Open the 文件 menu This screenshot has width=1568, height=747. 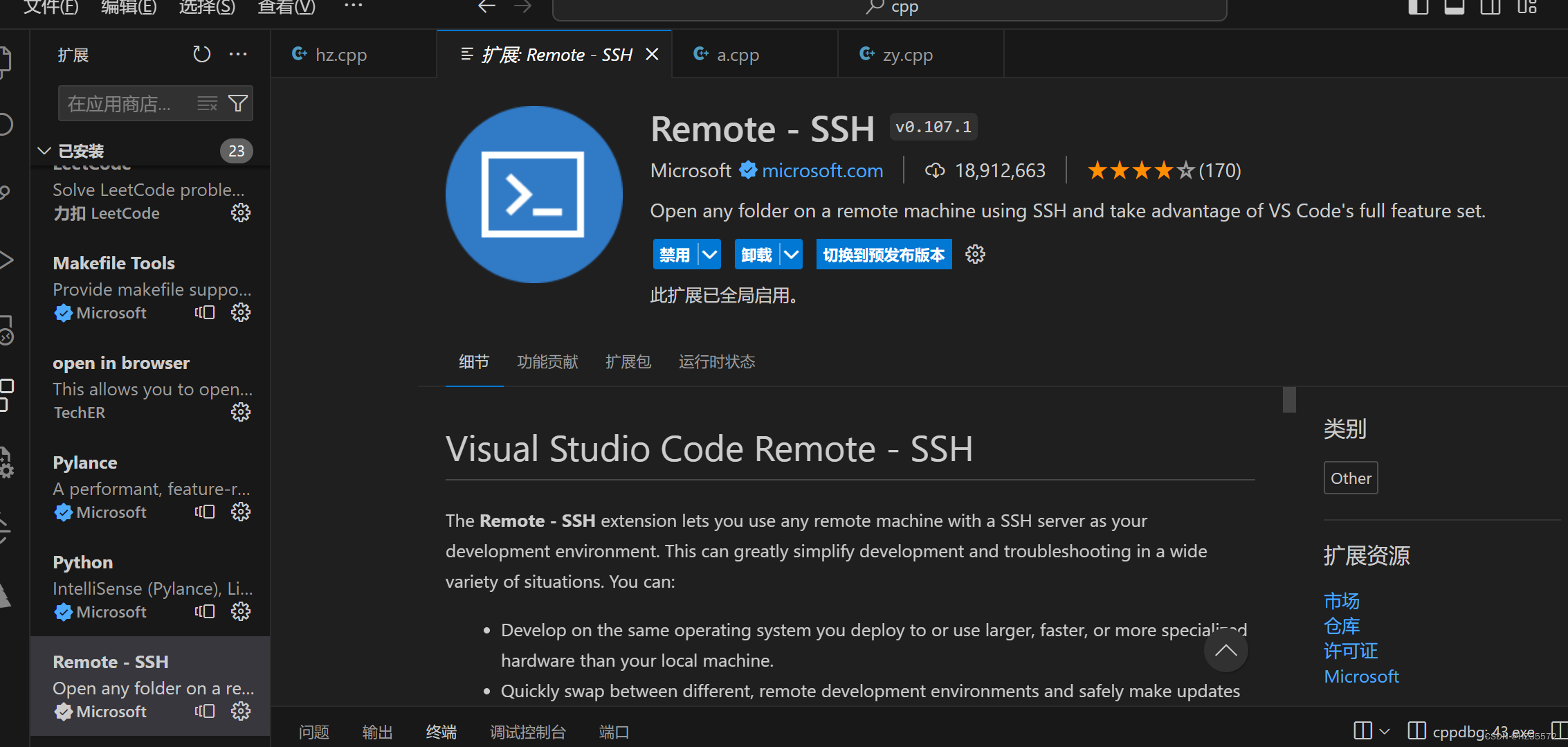pos(51,7)
